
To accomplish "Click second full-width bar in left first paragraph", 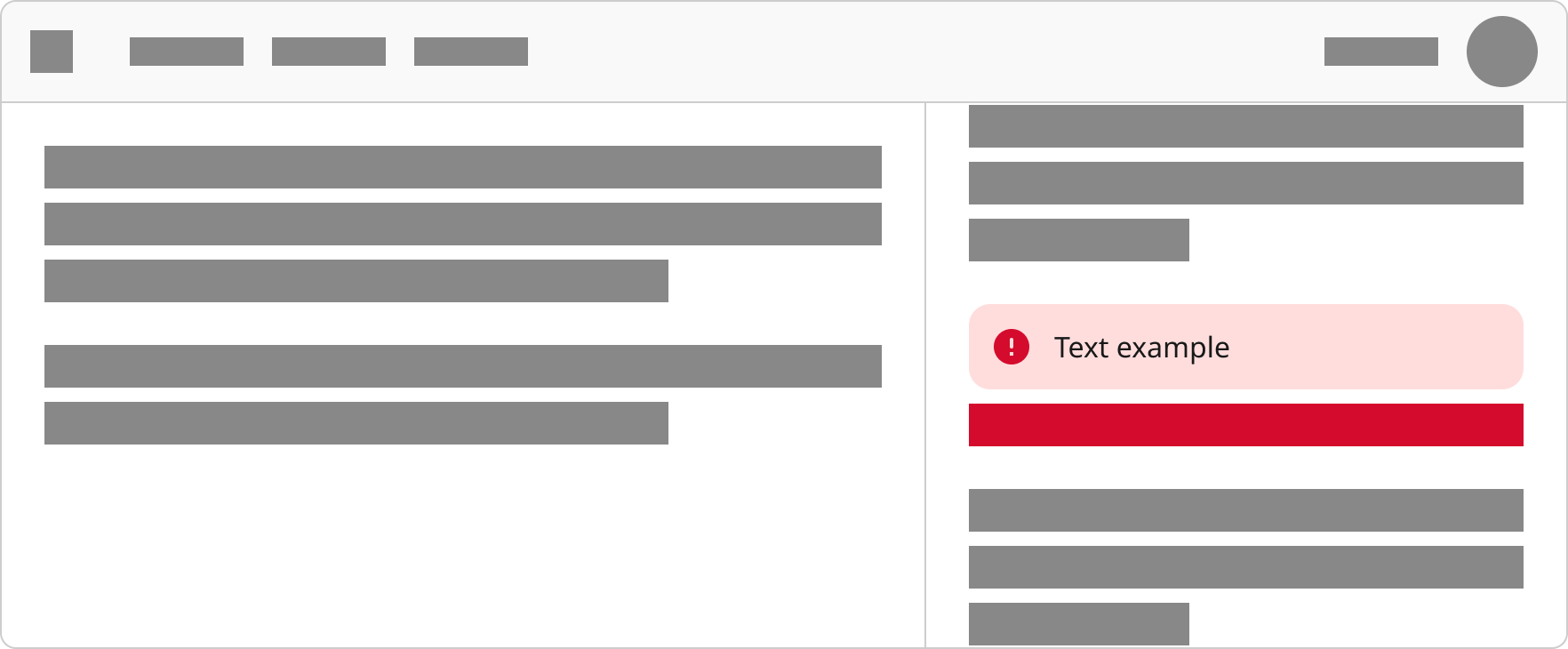I will 463,224.
